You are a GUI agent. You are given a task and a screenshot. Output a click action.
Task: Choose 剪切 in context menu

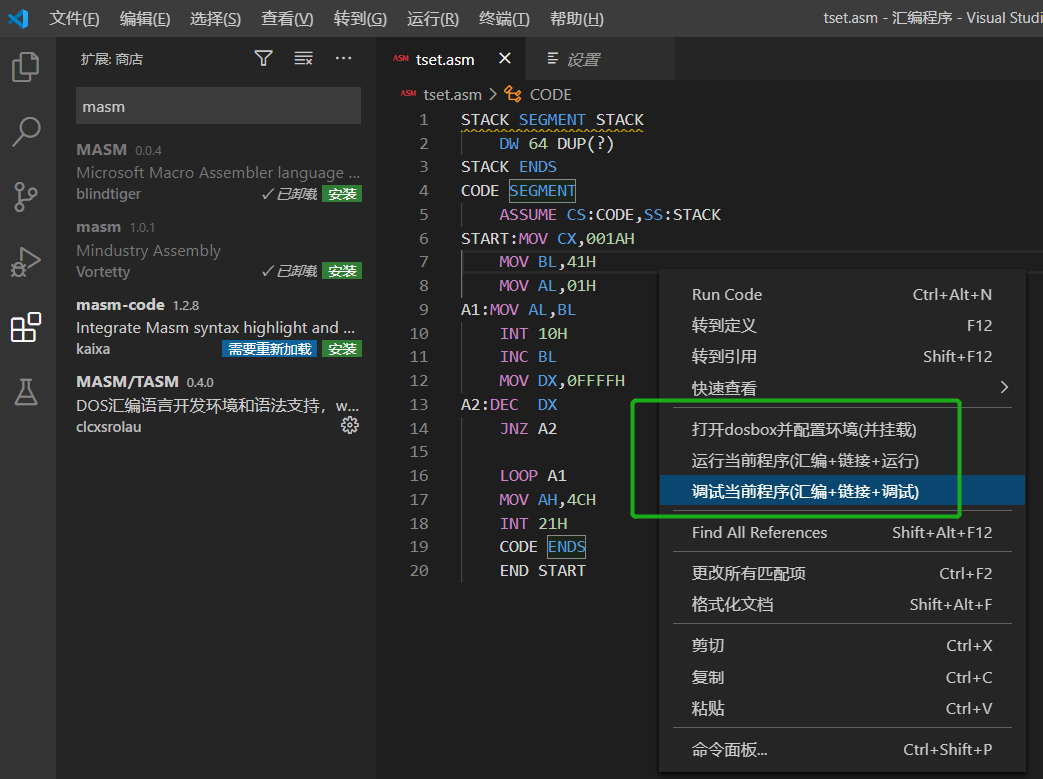pos(841,645)
